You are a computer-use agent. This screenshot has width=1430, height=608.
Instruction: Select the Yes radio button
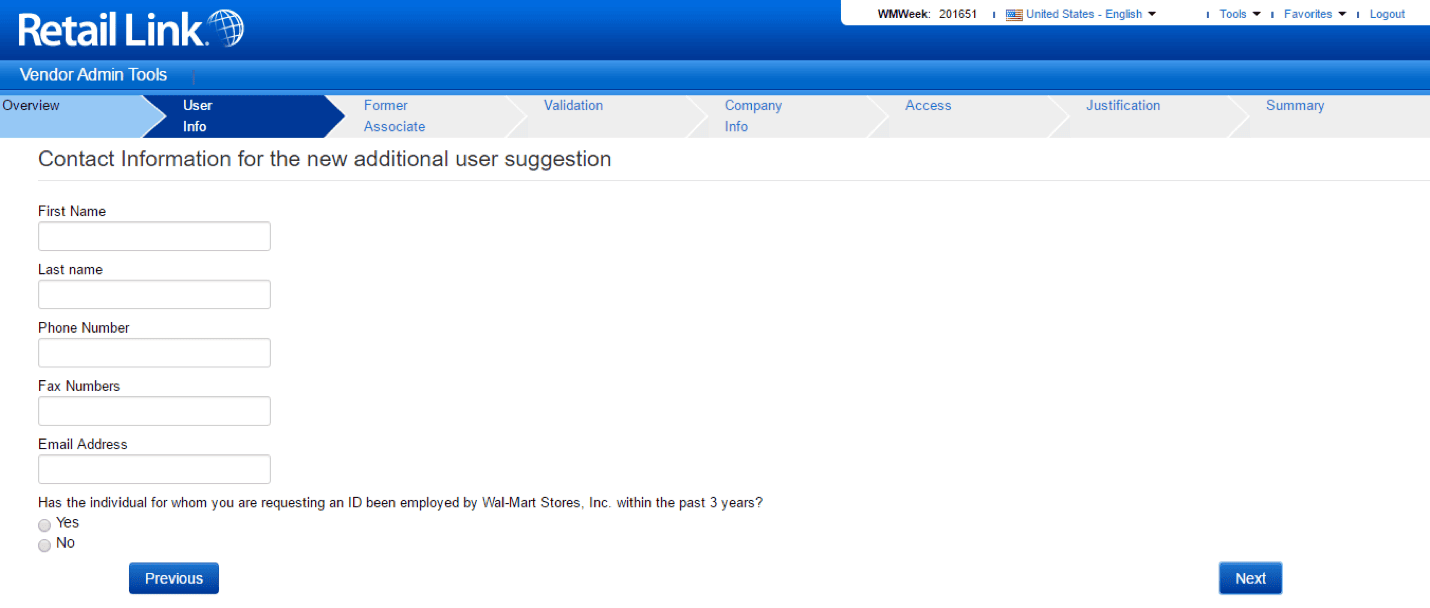(44, 524)
